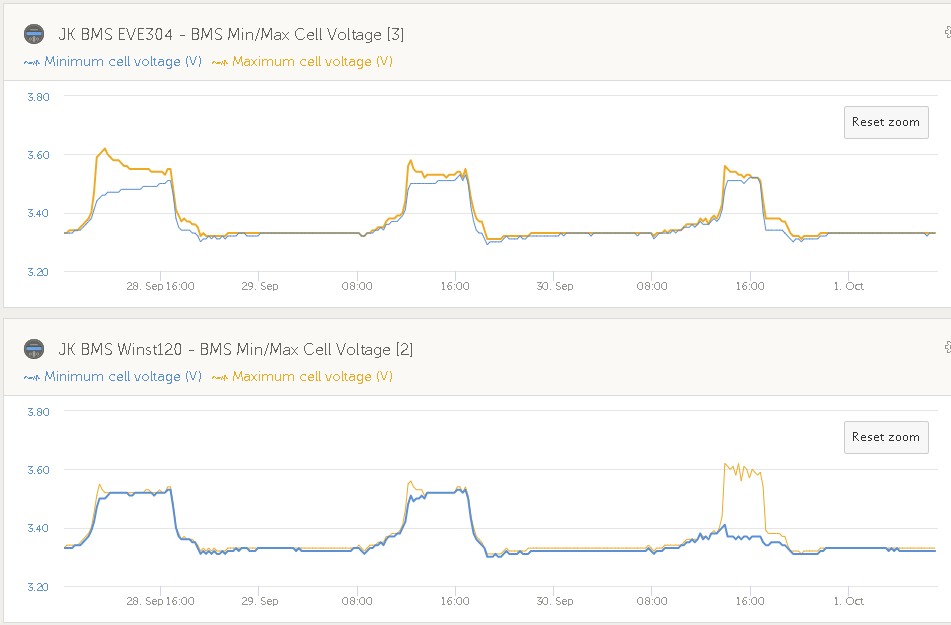
Task: Click the 29. Sep axis label in EVE304 chart
Action: click(259, 286)
